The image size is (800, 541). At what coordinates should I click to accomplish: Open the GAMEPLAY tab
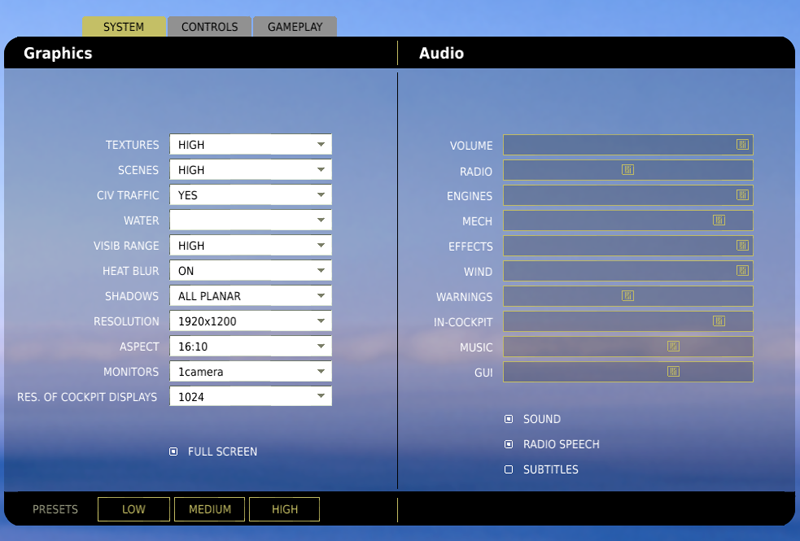click(x=295, y=27)
